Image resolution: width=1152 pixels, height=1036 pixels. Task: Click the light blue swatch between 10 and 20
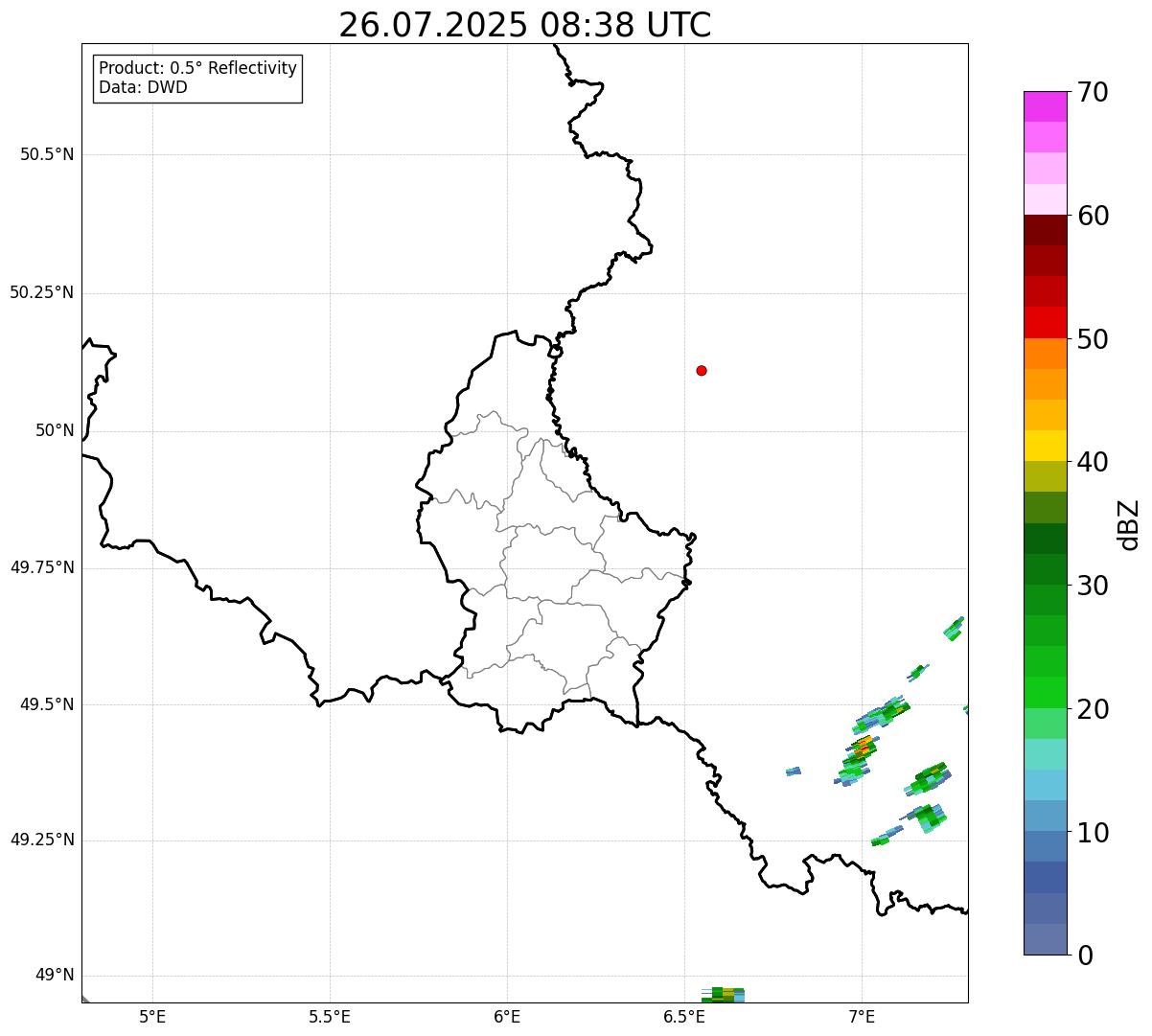(1045, 785)
